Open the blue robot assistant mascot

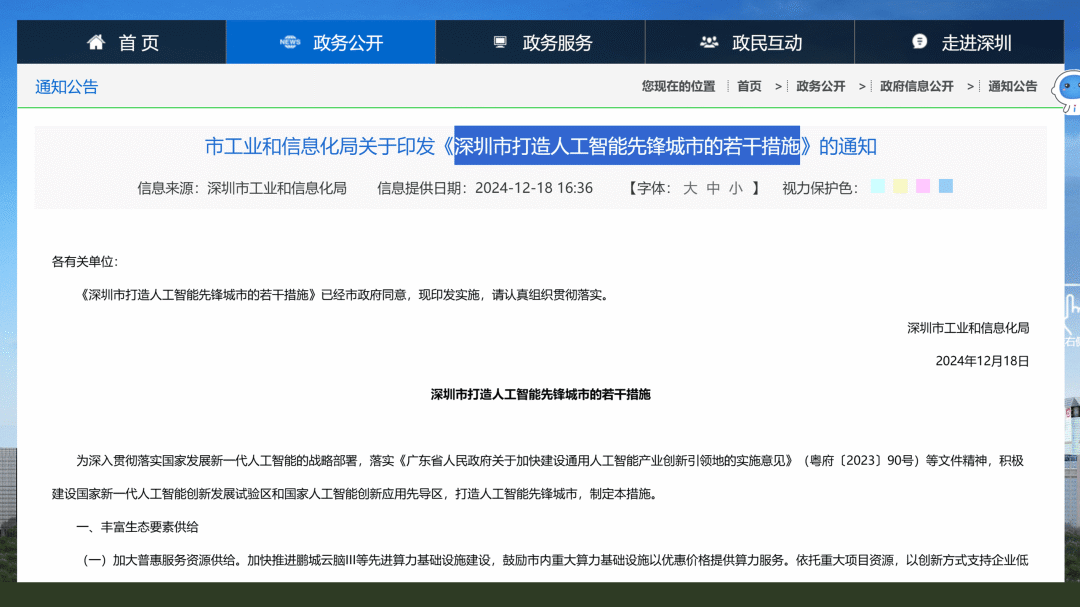pyautogui.click(x=1068, y=90)
